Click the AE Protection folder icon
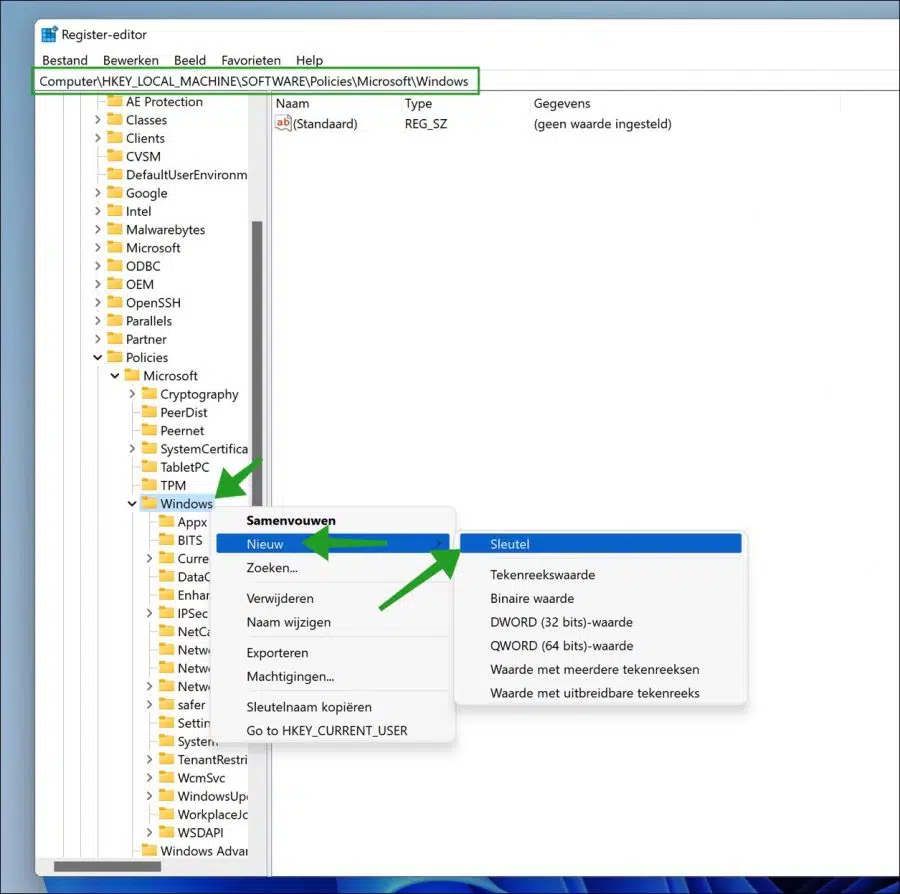900x894 pixels. pos(115,102)
